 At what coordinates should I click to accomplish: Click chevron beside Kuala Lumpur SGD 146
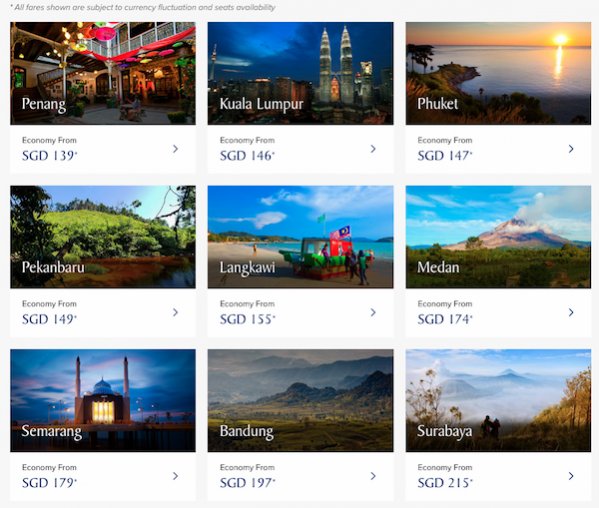click(373, 149)
